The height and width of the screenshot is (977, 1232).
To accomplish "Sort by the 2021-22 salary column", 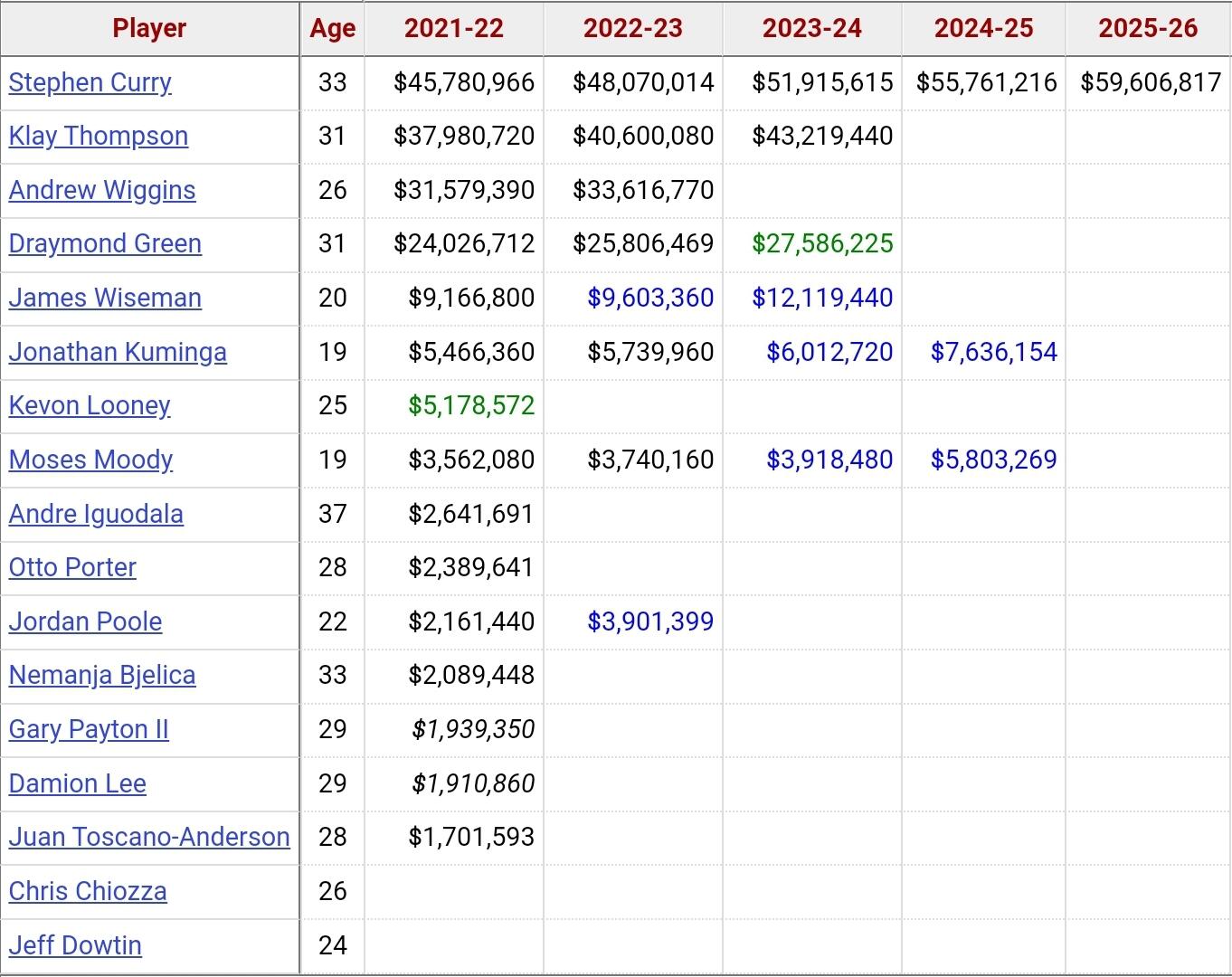I will point(454,28).
